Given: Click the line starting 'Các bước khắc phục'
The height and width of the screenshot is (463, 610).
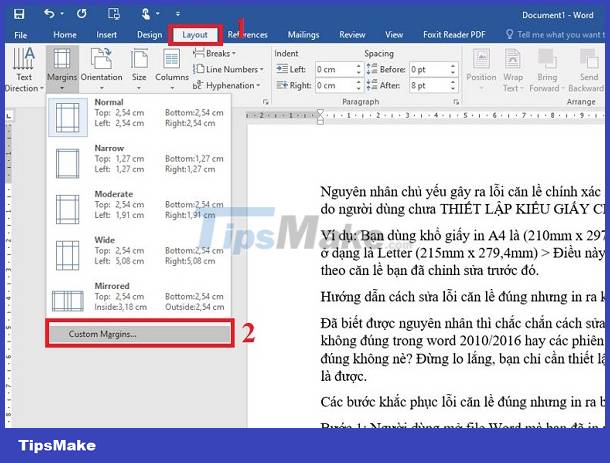Looking at the screenshot, I should (x=463, y=402).
